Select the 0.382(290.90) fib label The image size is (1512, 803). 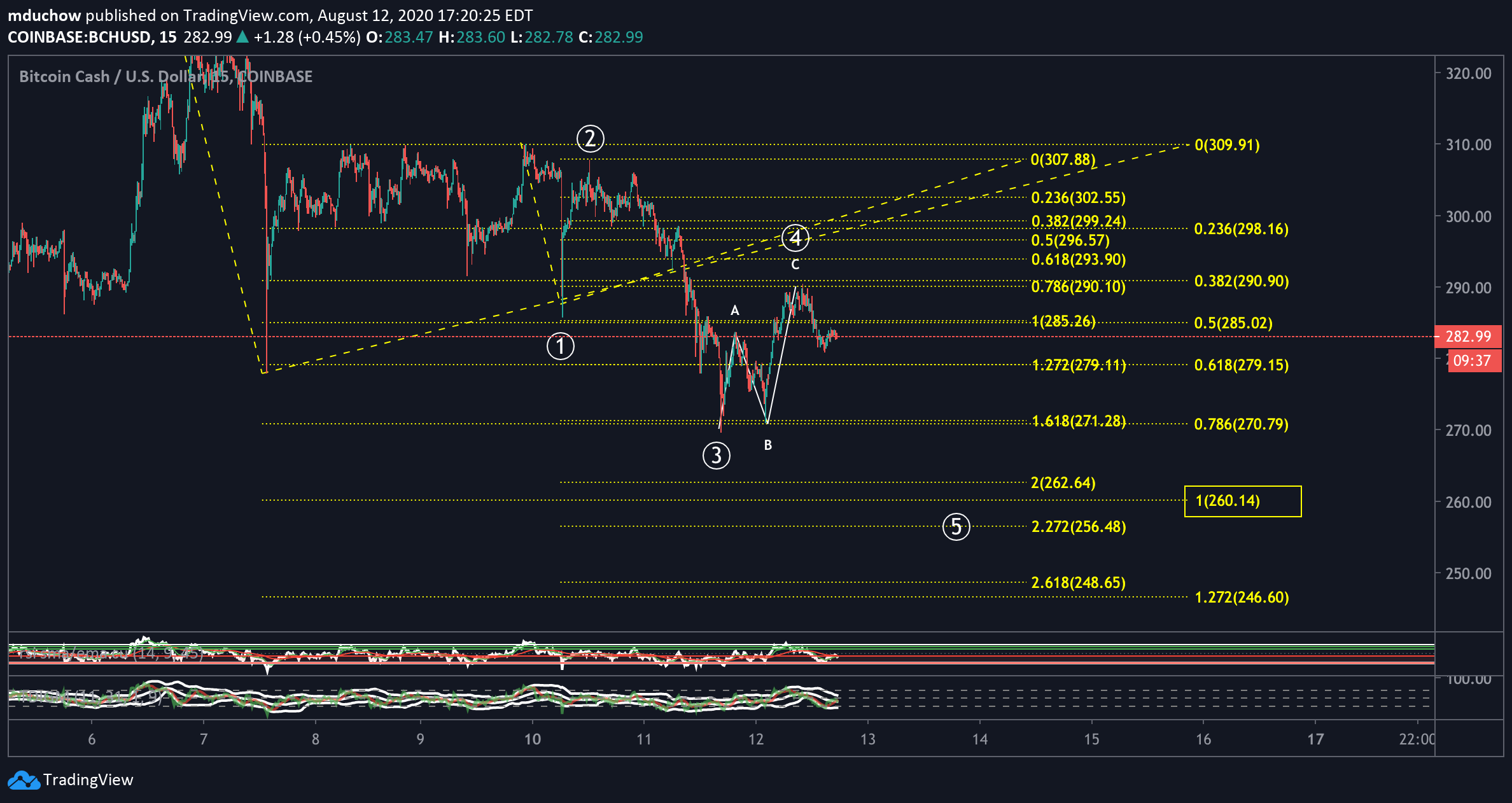pos(1242,281)
